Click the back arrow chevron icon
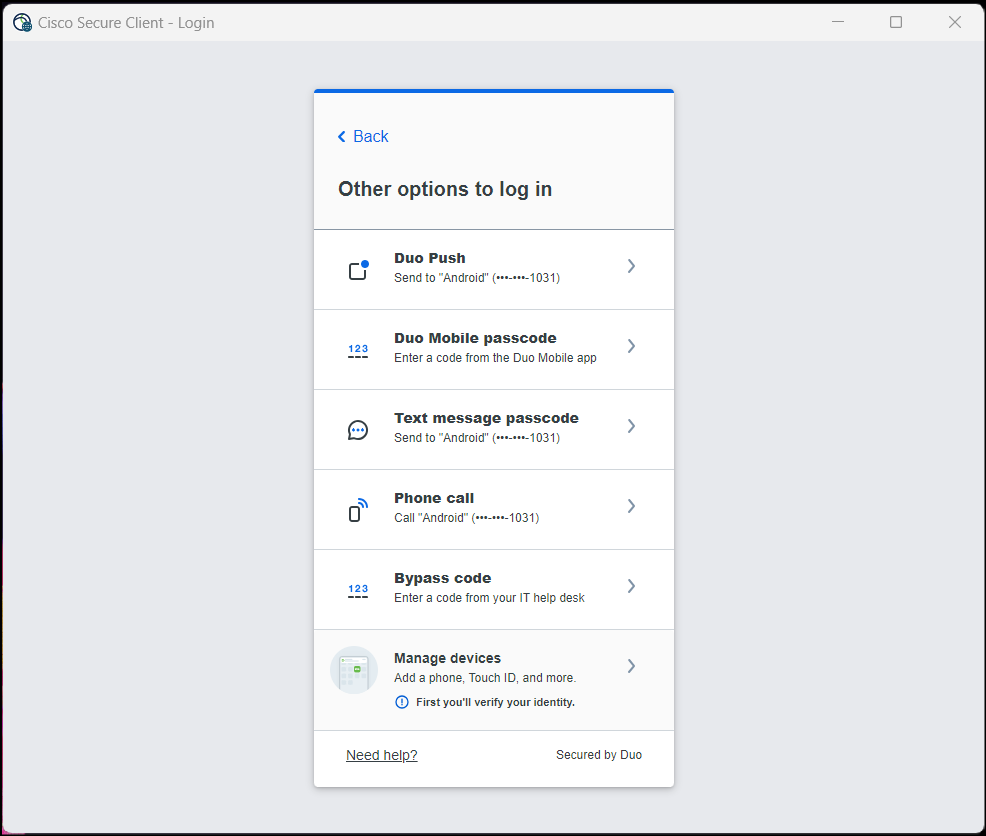 click(x=341, y=137)
